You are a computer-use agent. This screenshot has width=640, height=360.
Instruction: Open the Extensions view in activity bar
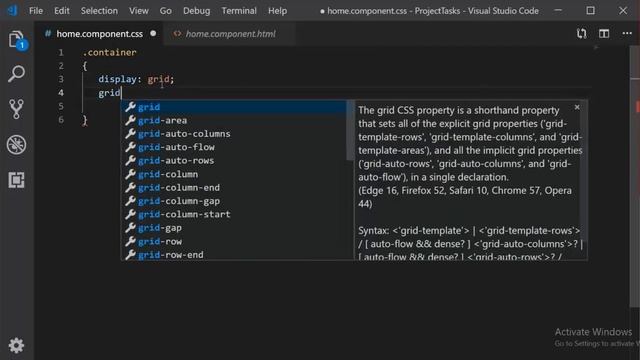coord(16,180)
